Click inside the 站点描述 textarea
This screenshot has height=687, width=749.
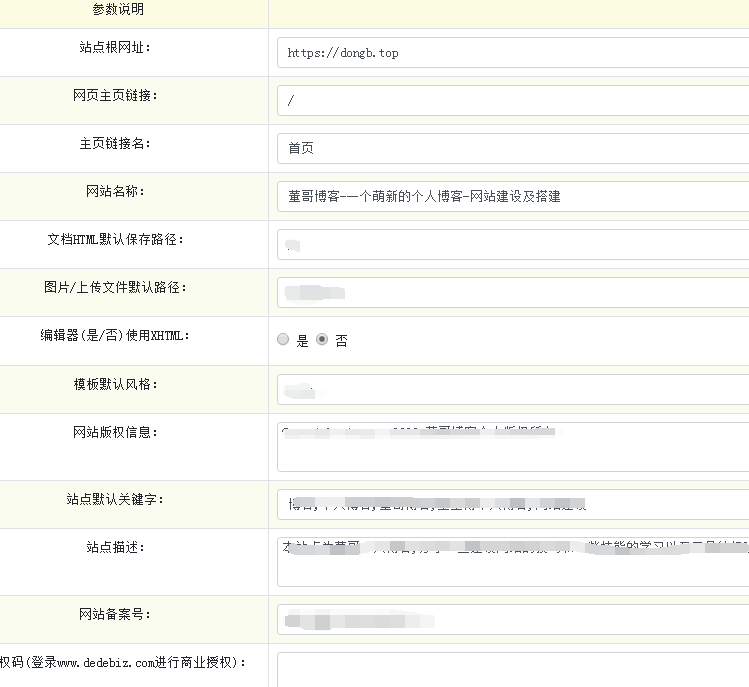(x=513, y=561)
